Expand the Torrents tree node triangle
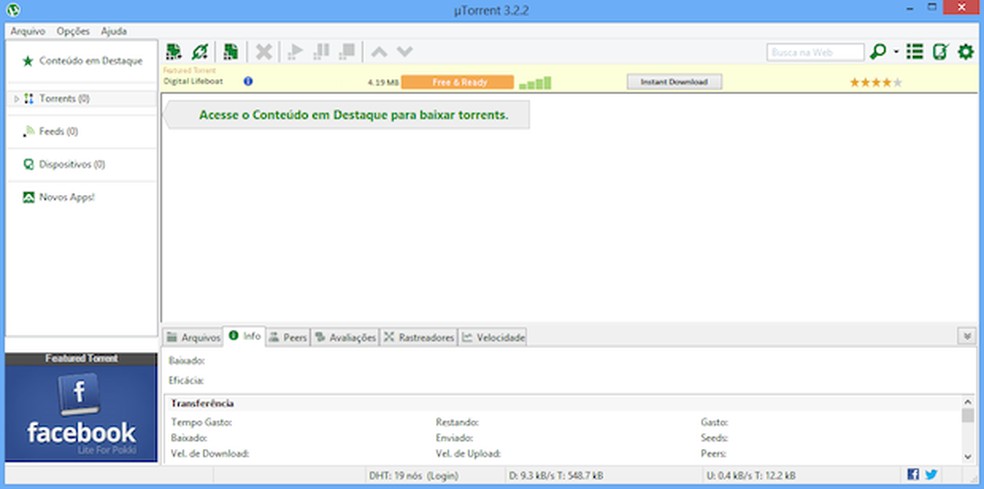984x489 pixels. (x=16, y=99)
